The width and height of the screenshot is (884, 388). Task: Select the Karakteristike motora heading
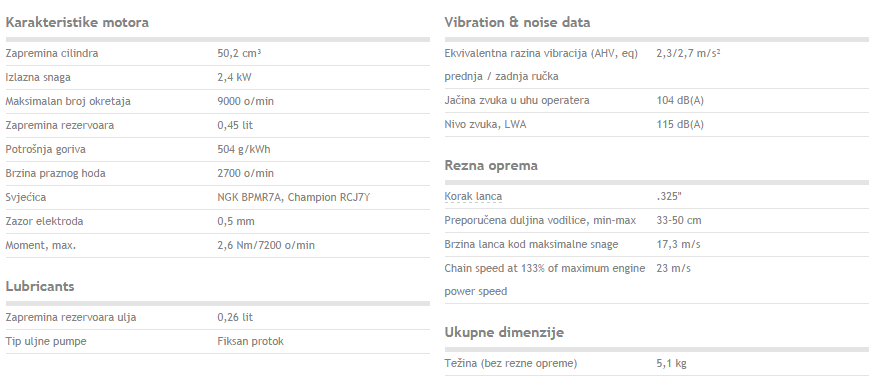click(x=77, y=23)
